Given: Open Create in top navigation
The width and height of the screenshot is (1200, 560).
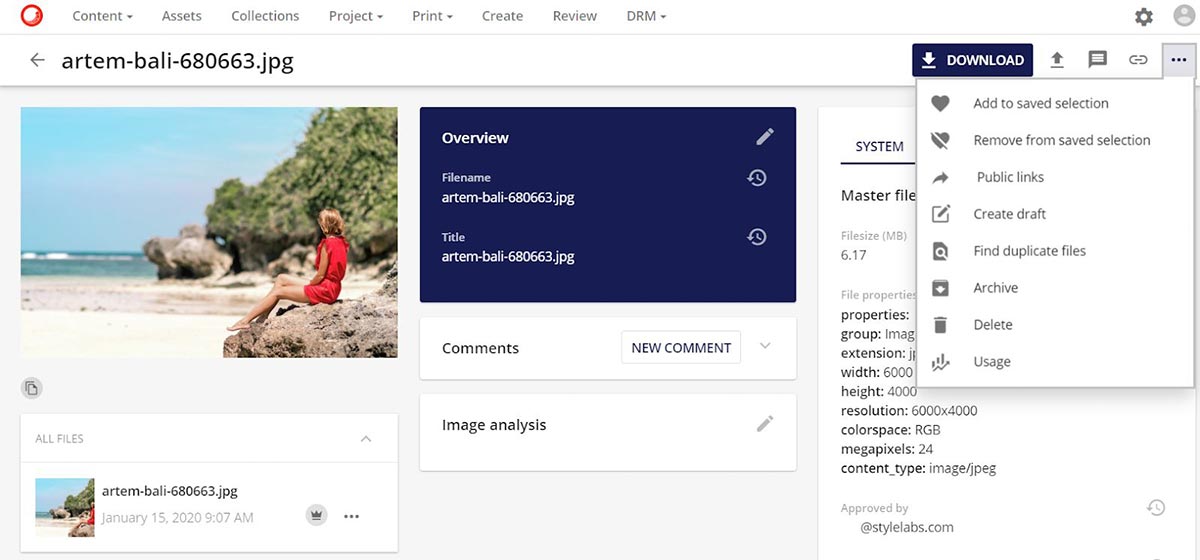Looking at the screenshot, I should pyautogui.click(x=502, y=16).
